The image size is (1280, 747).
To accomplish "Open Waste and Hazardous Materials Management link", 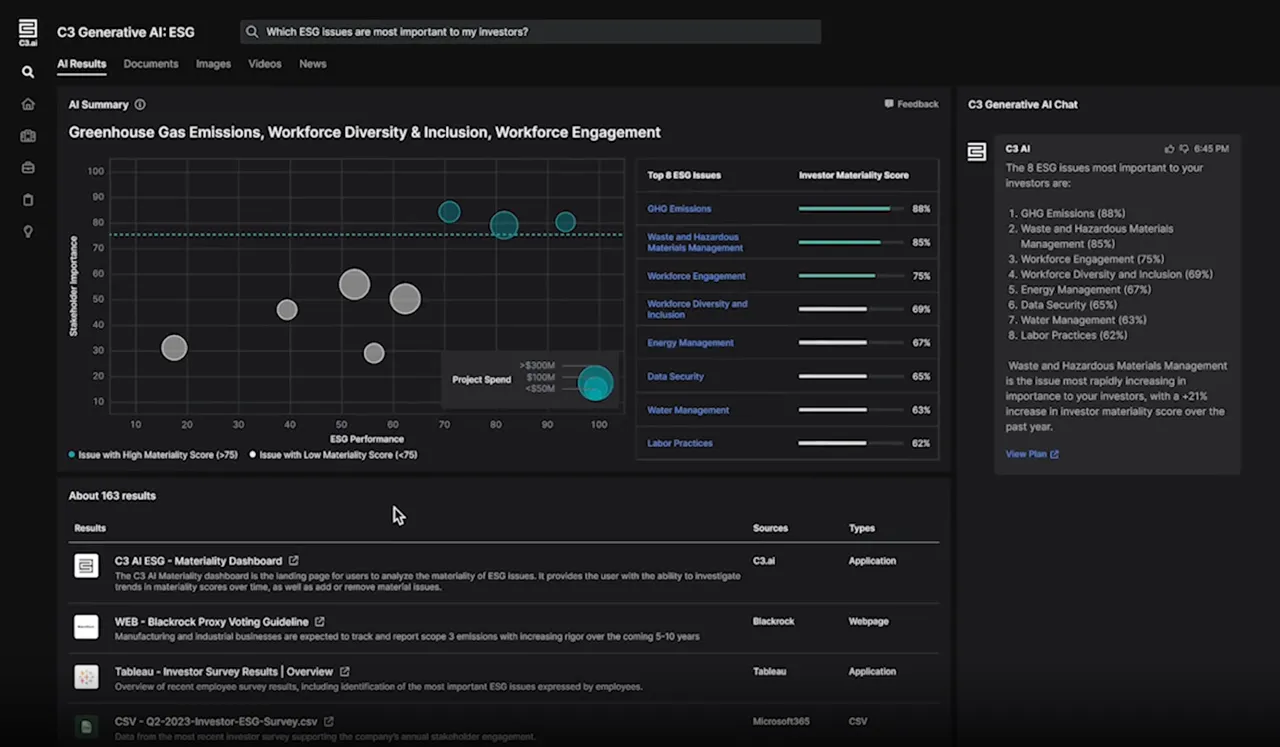I will pos(695,242).
